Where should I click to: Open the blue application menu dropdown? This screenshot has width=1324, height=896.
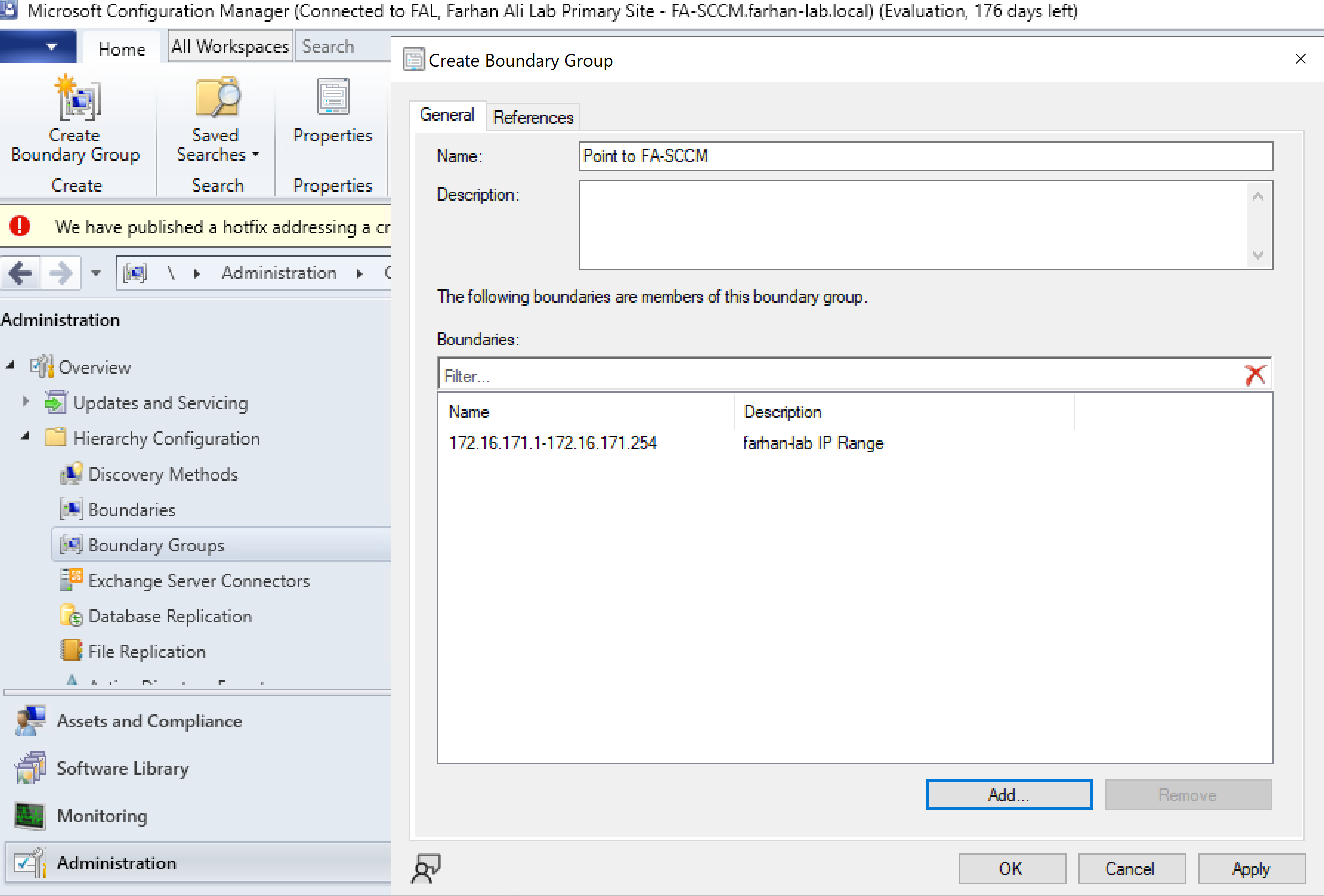51,47
